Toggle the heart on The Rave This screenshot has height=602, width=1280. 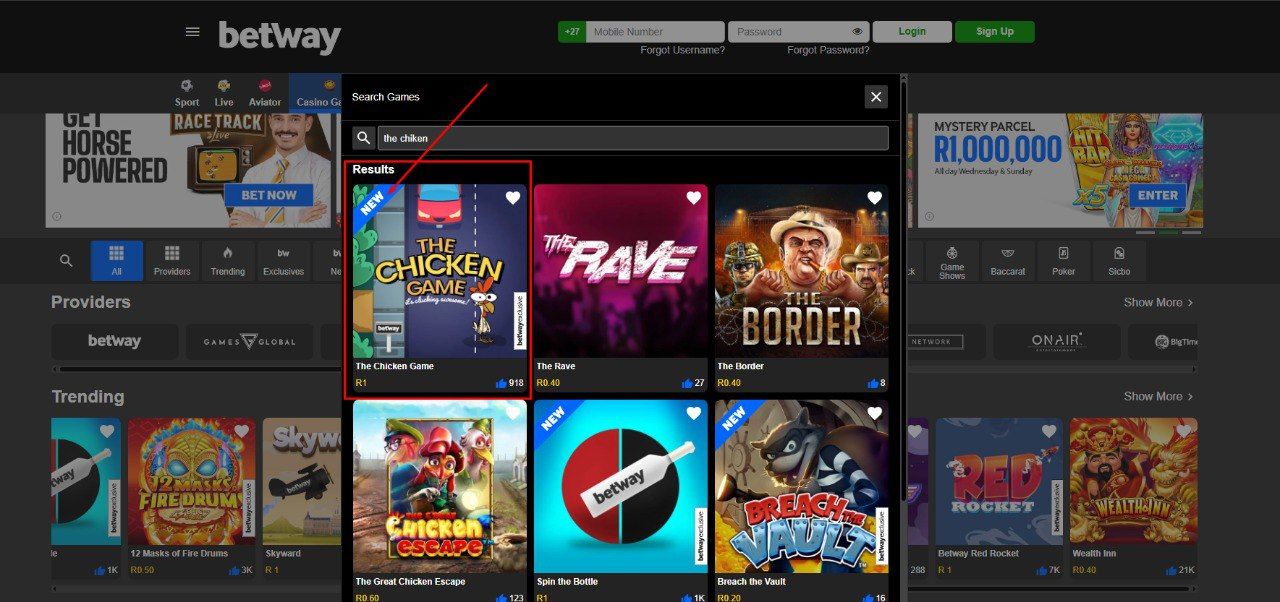694,198
